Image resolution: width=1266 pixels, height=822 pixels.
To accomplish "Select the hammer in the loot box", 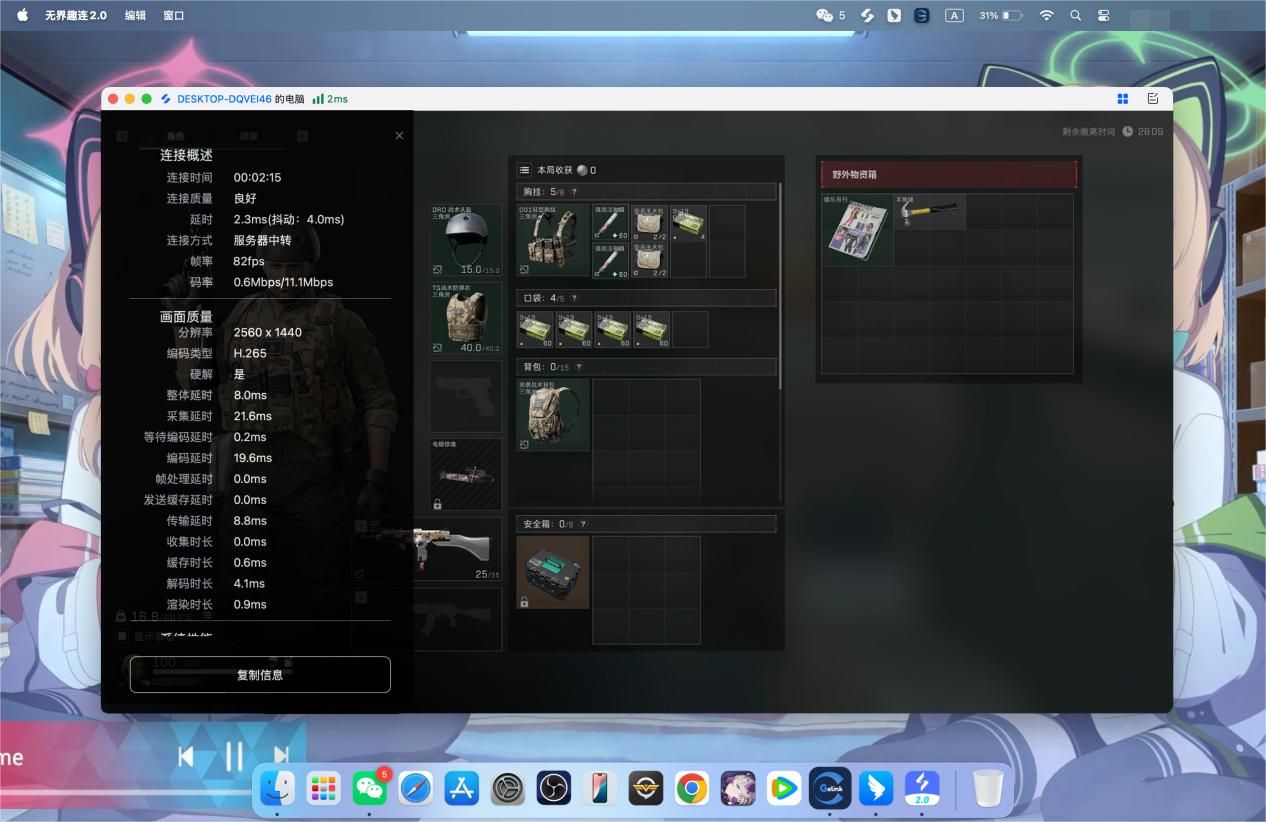I will (929, 211).
